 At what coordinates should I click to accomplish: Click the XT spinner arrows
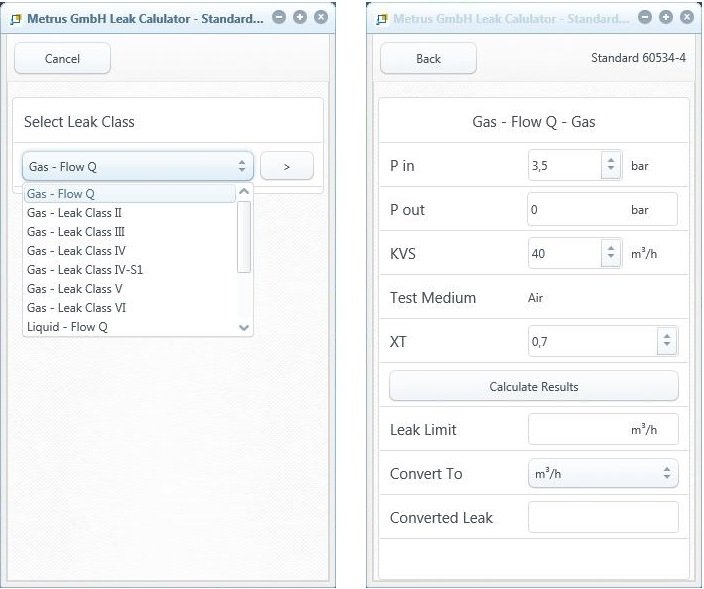click(667, 342)
